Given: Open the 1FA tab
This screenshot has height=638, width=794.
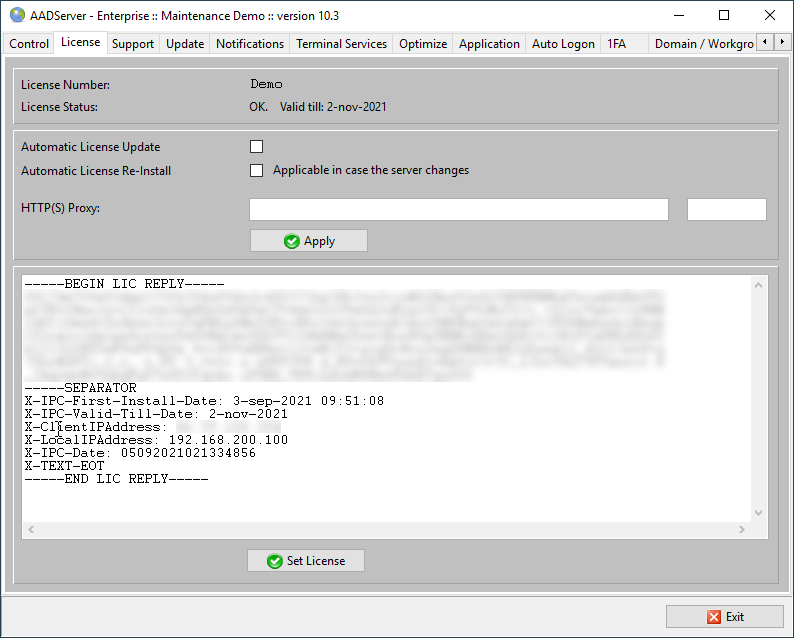Looking at the screenshot, I should [x=616, y=44].
